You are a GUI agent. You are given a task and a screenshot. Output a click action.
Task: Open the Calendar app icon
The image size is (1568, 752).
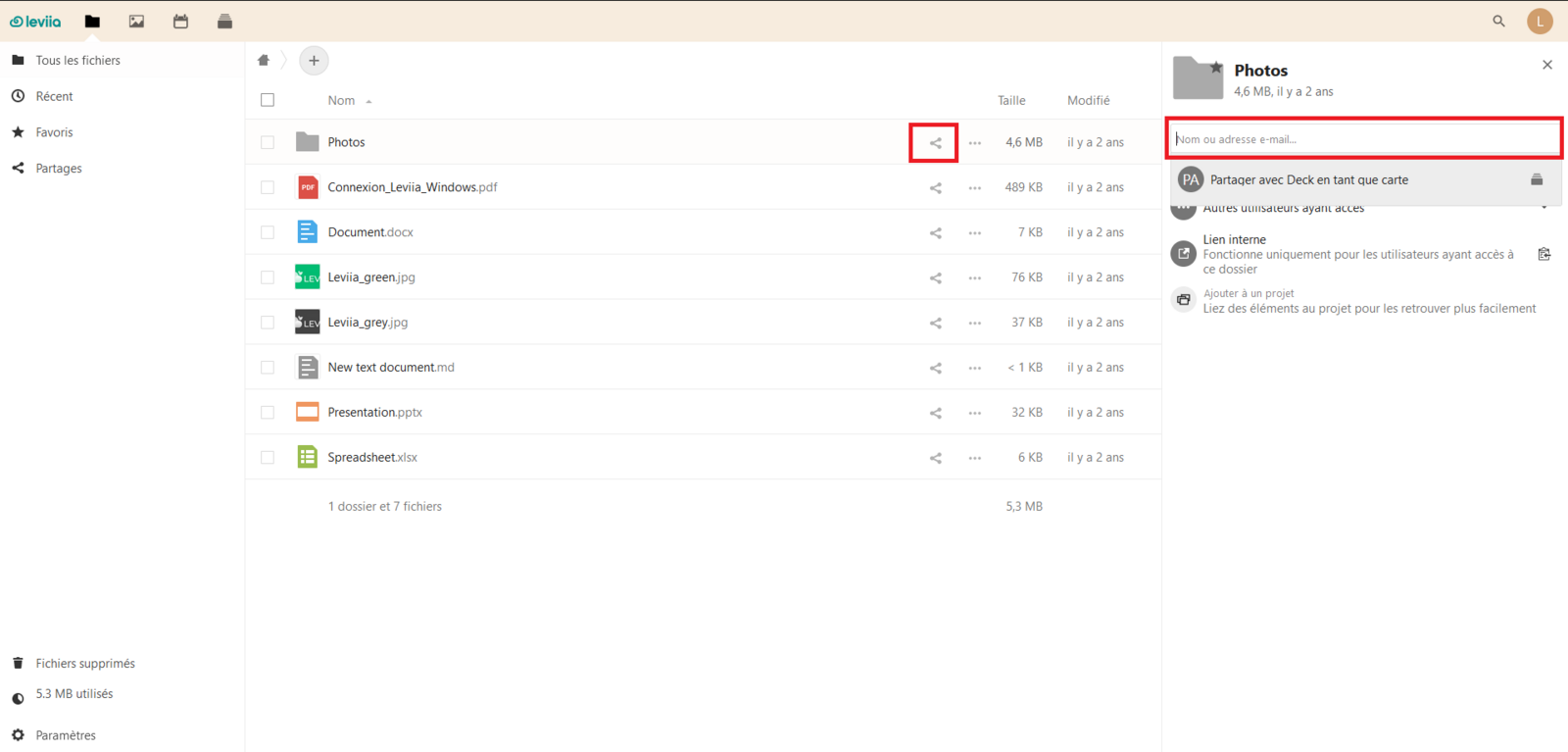coord(180,22)
